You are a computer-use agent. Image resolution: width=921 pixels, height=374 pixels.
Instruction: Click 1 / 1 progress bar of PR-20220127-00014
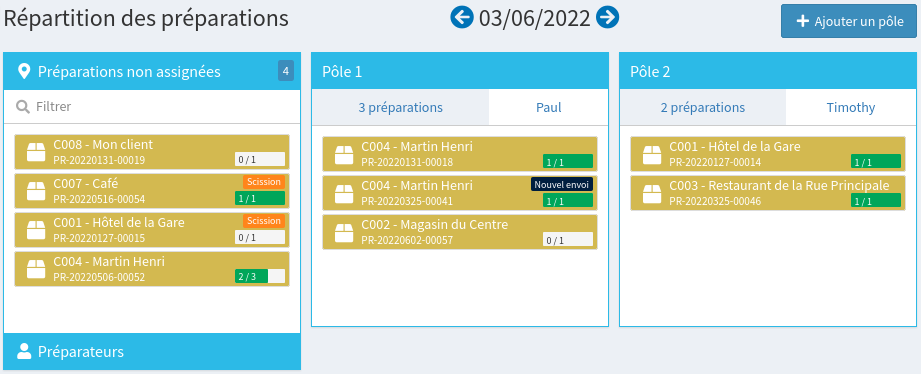point(876,161)
